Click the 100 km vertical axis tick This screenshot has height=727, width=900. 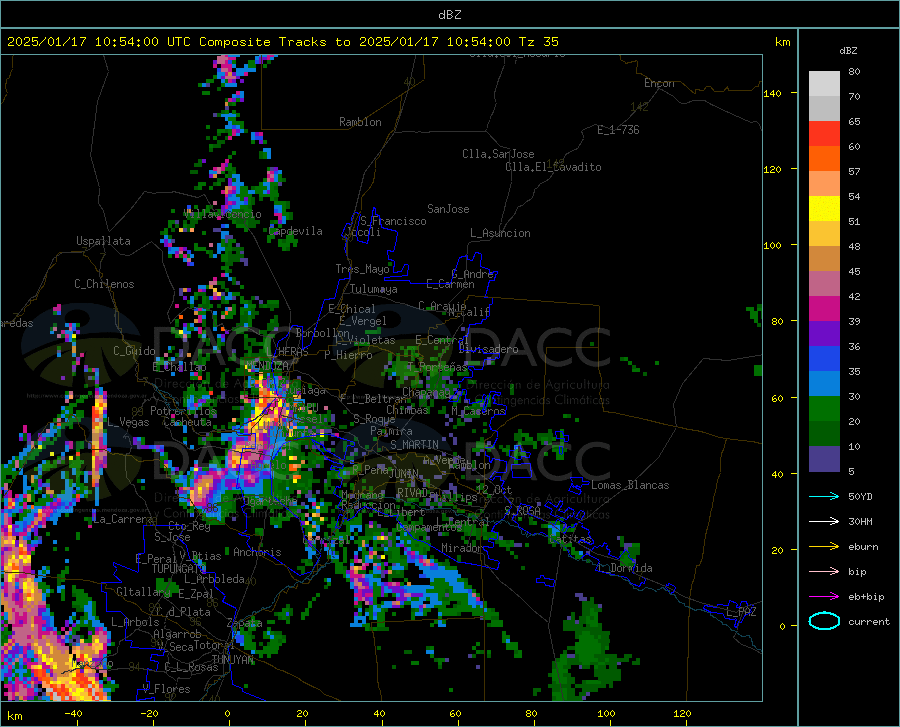[773, 245]
